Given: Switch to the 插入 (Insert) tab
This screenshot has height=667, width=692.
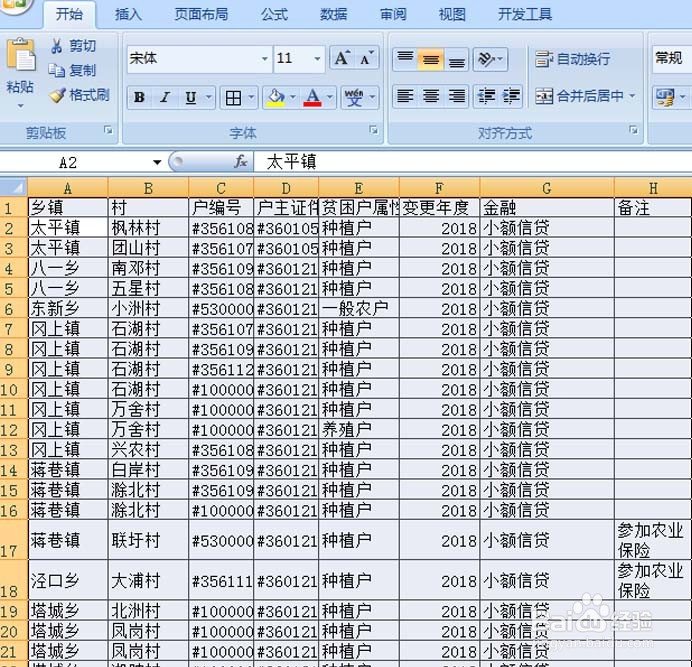Looking at the screenshot, I should click(128, 14).
